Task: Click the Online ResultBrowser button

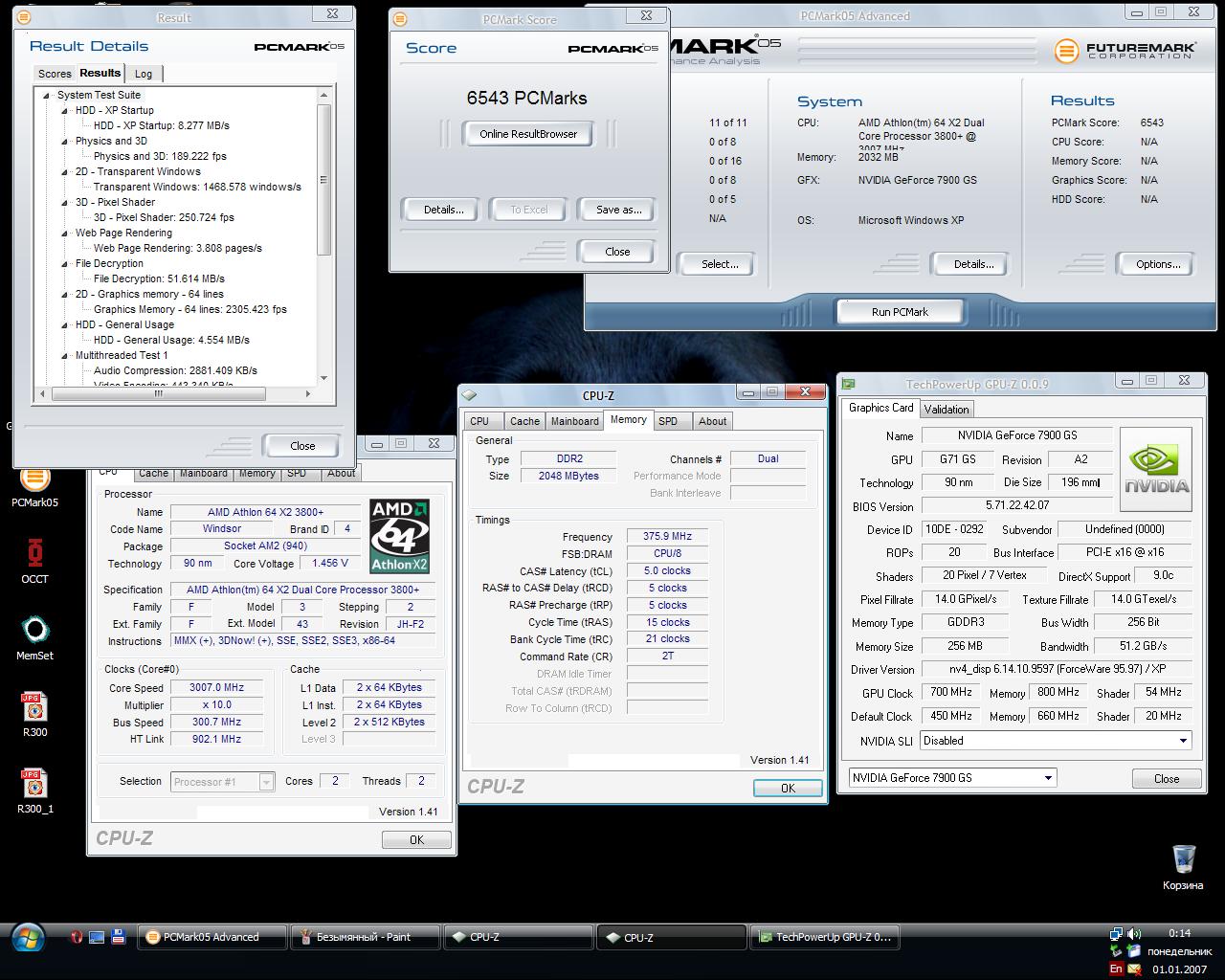Action: [528, 134]
